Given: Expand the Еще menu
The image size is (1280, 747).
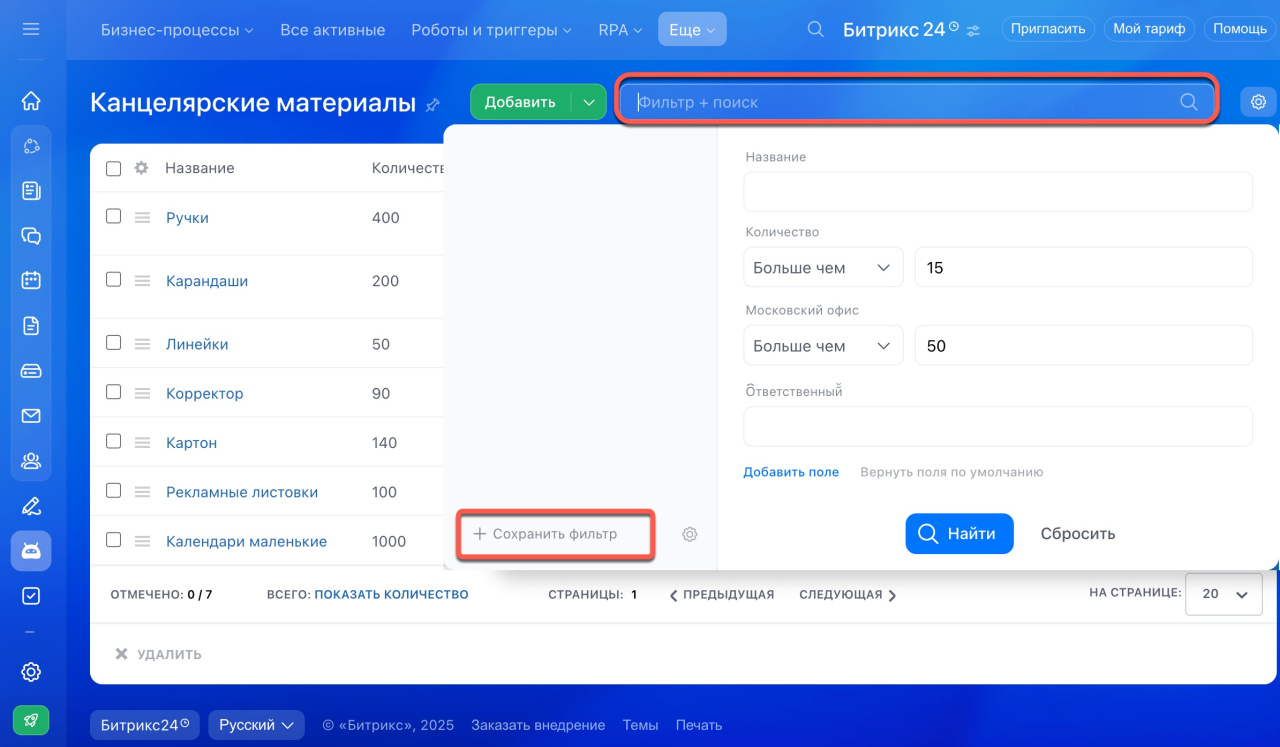Looking at the screenshot, I should pyautogui.click(x=692, y=30).
